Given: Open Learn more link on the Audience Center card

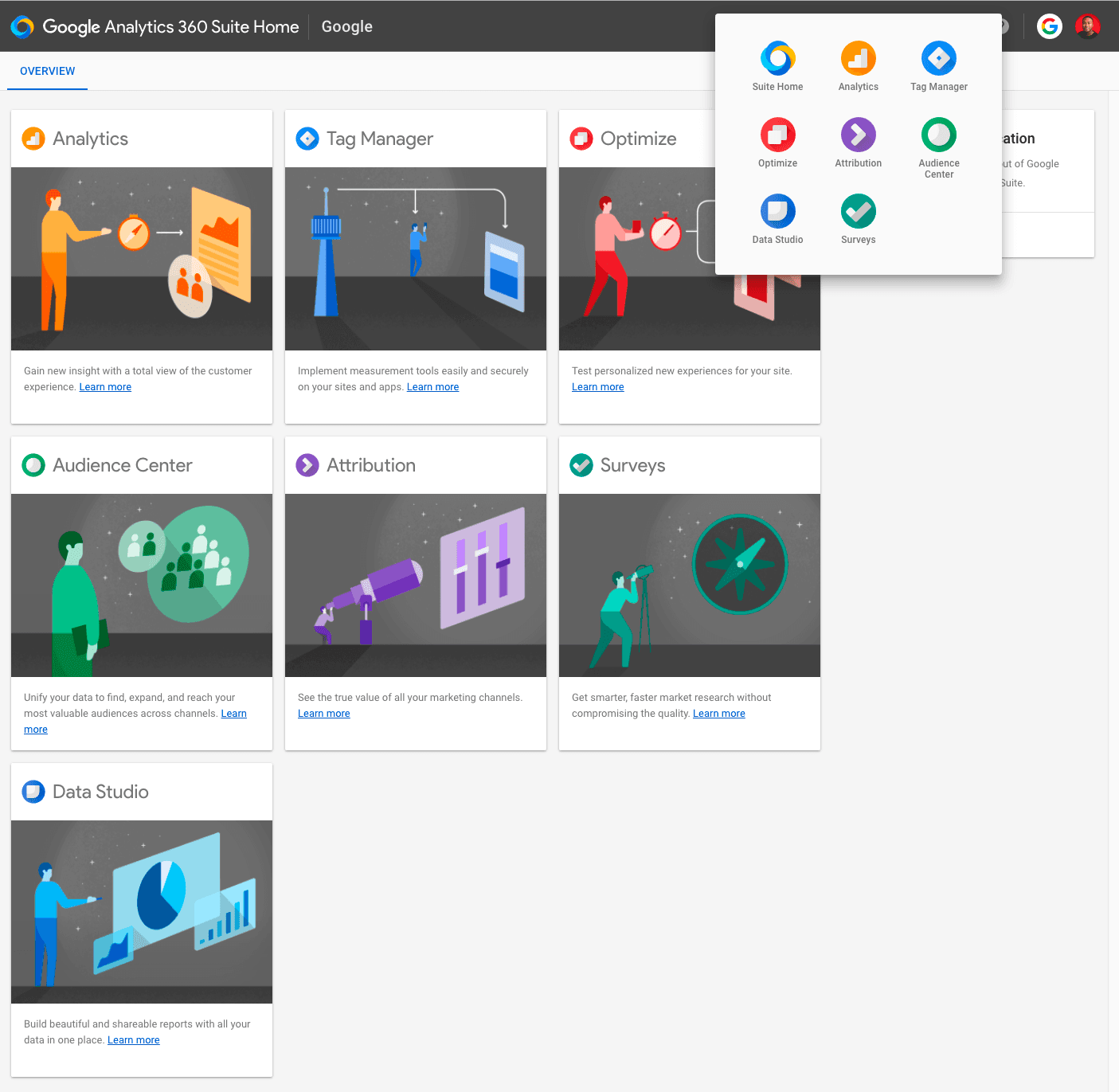Looking at the screenshot, I should point(233,714).
